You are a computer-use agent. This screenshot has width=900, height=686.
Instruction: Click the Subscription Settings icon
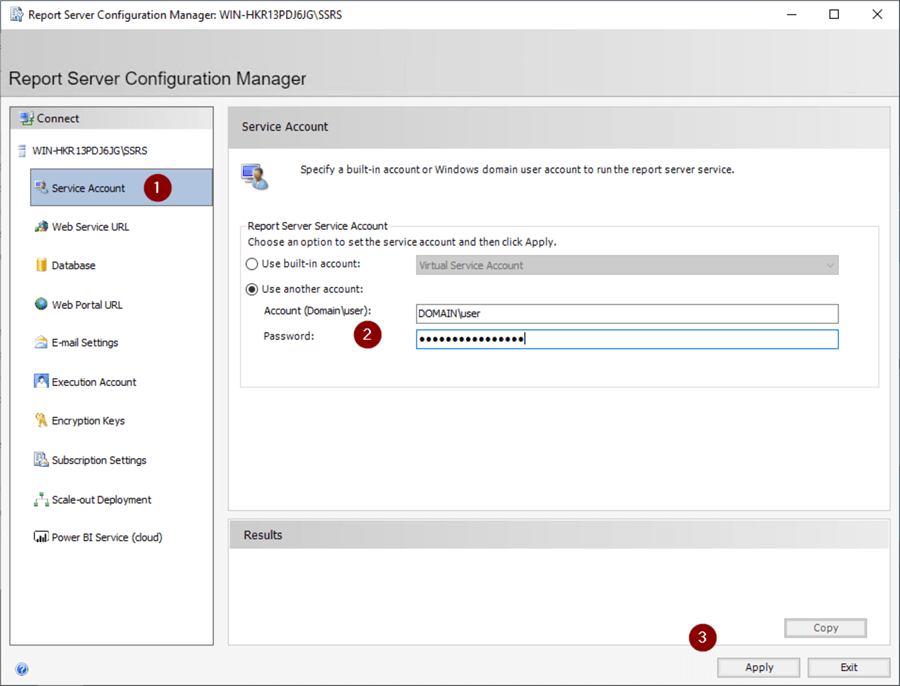click(42, 460)
